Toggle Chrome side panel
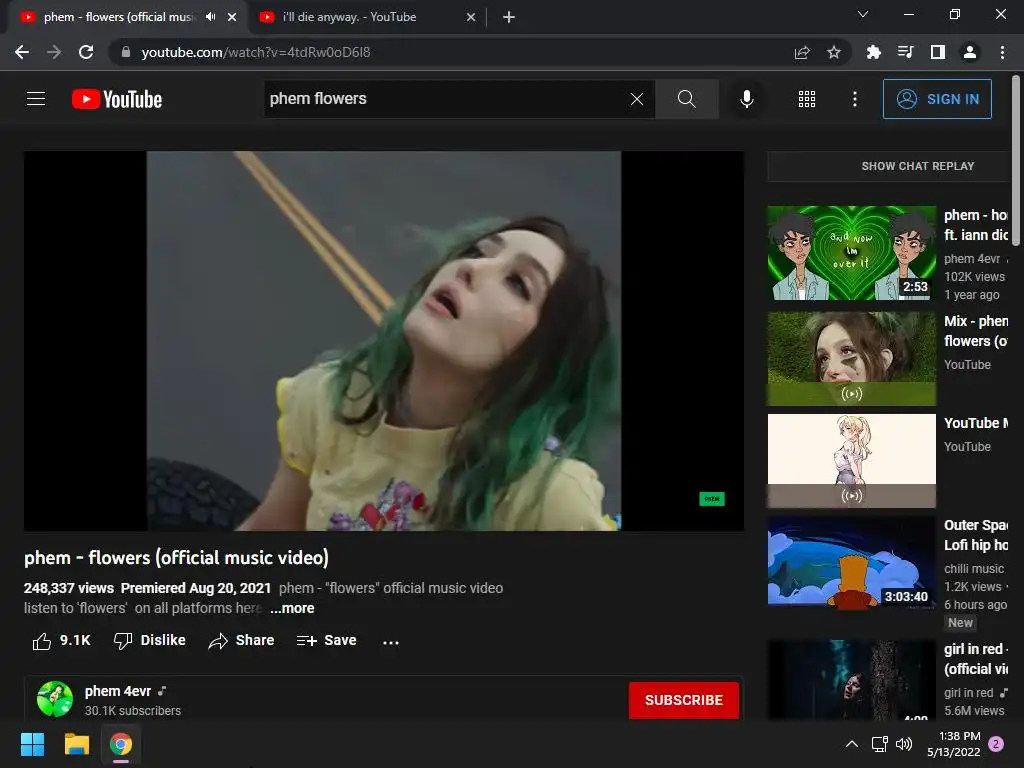The image size is (1024, 768). [938, 52]
